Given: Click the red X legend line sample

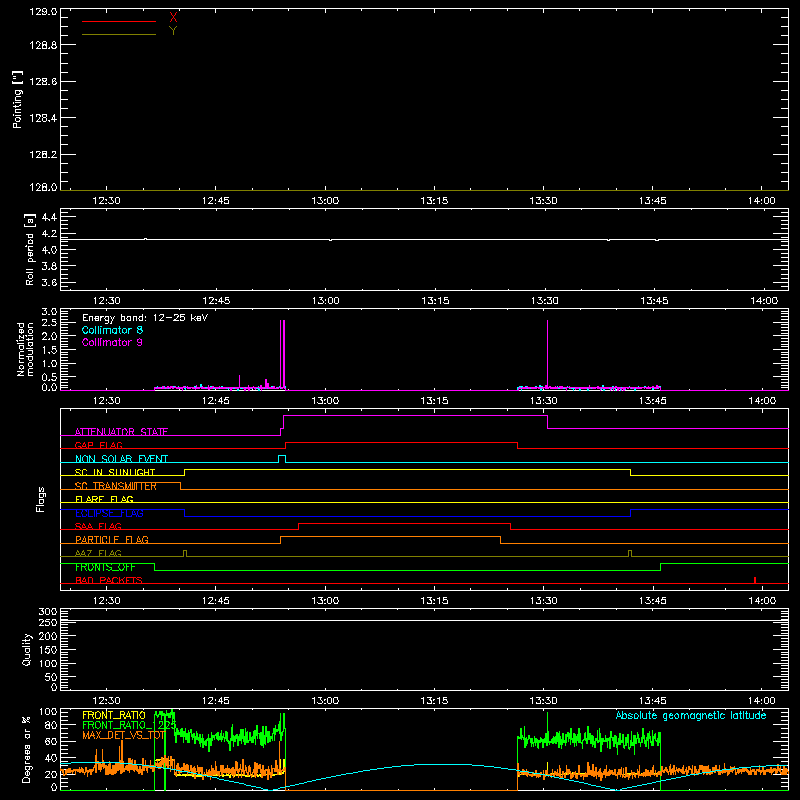Looking at the screenshot, I should click(119, 21).
